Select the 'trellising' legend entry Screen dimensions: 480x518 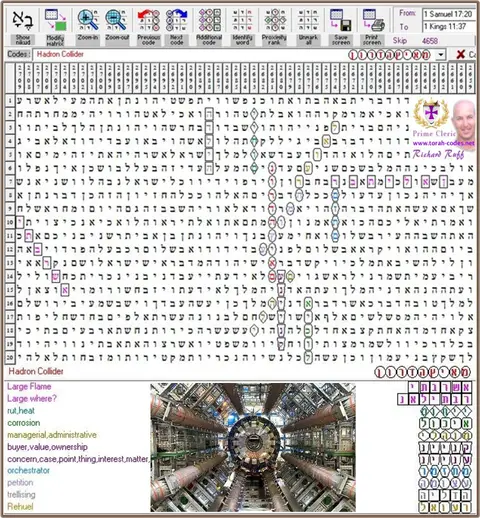pyautogui.click(x=21, y=495)
